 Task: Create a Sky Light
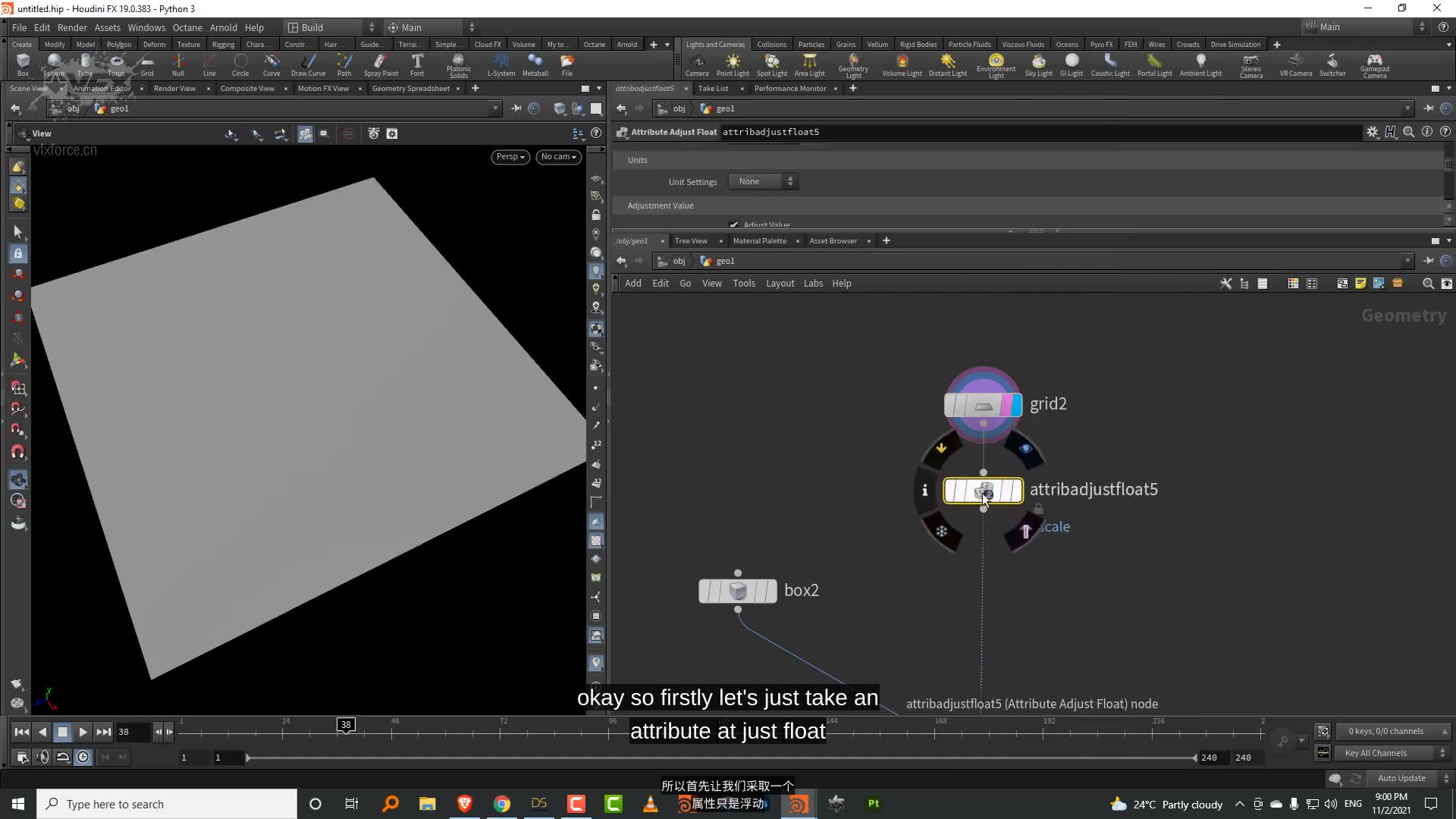pos(1039,64)
